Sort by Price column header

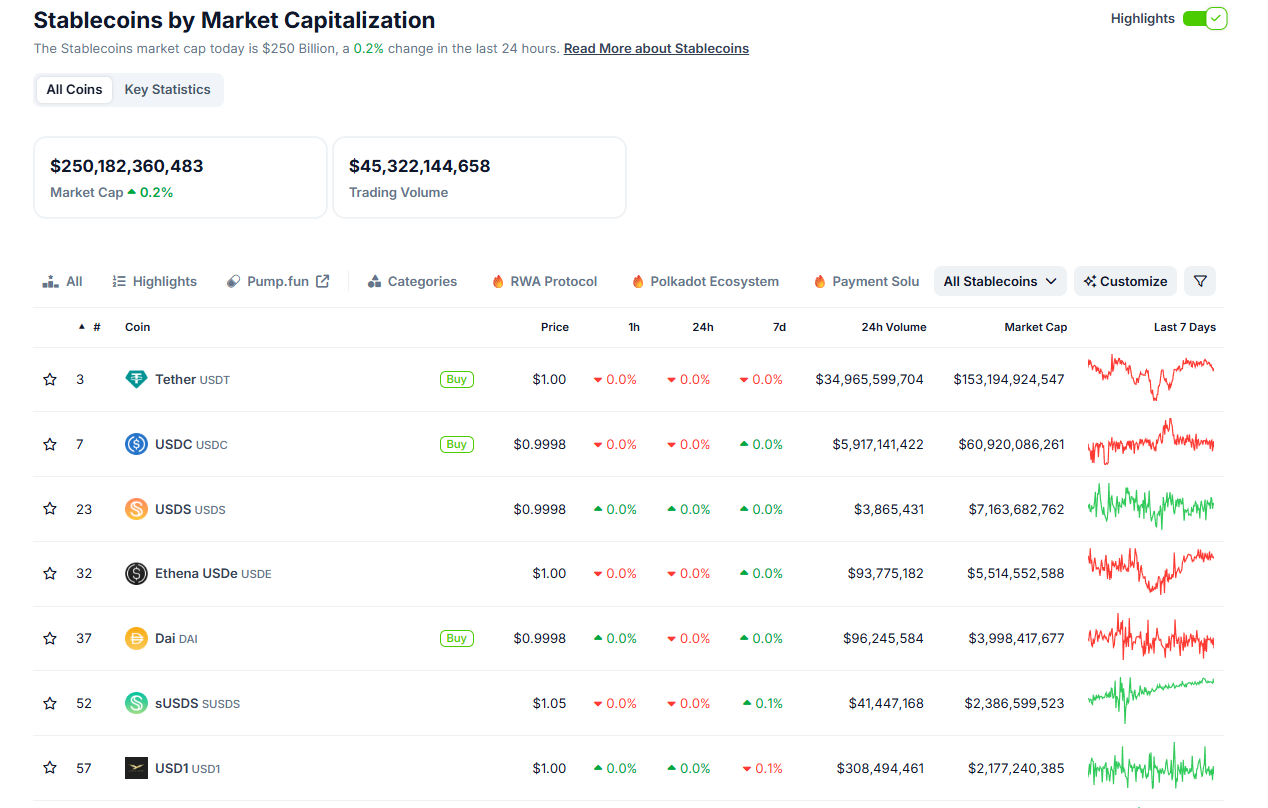(555, 327)
